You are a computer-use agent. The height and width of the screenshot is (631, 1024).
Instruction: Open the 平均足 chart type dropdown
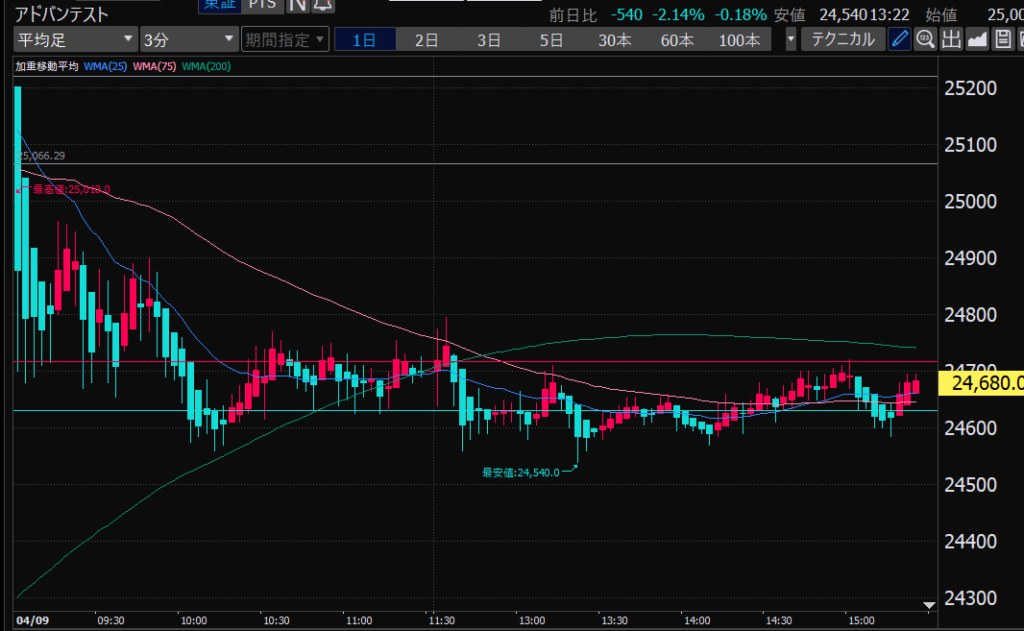click(x=76, y=40)
